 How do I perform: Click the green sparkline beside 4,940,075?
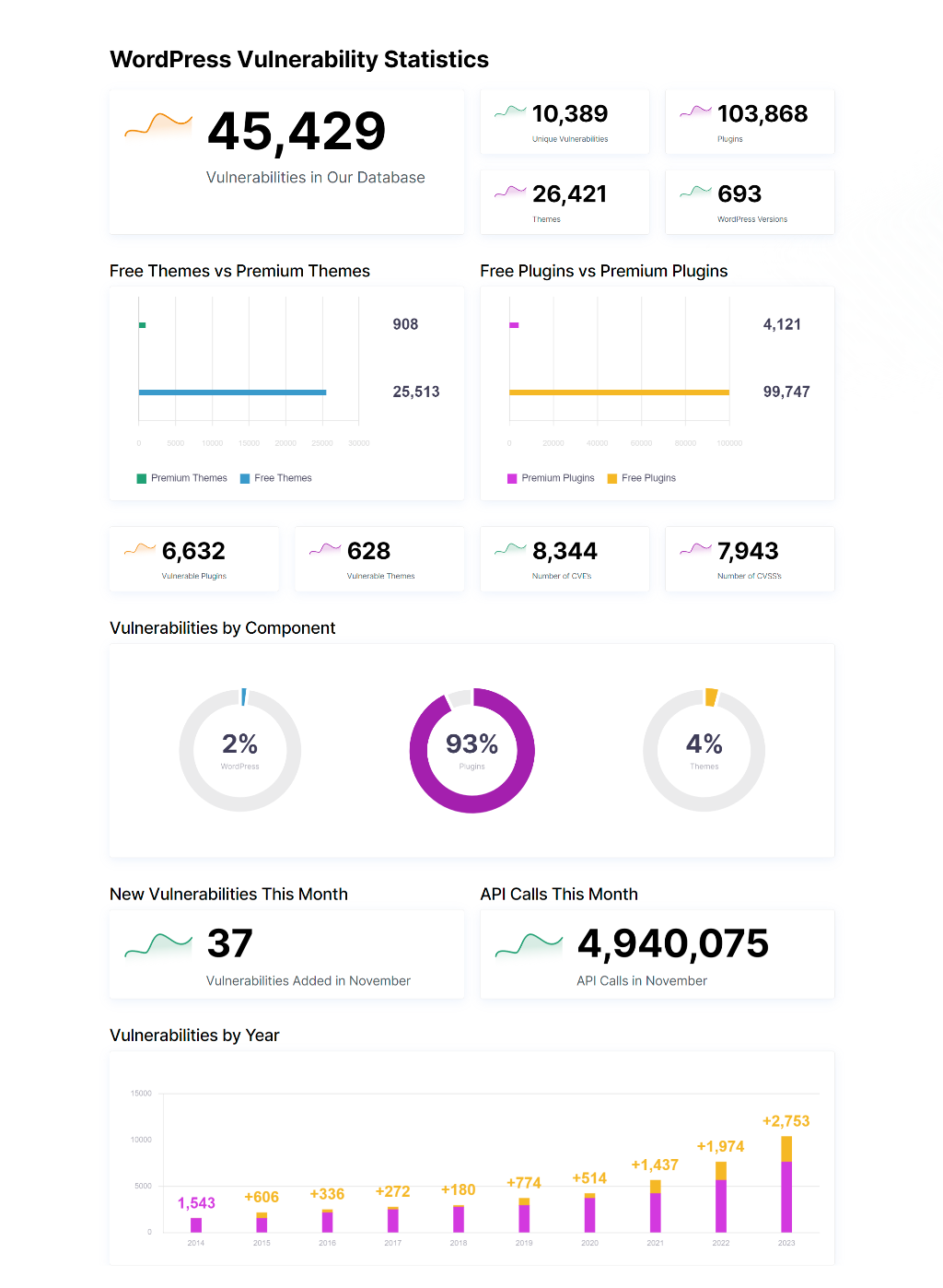pos(529,945)
